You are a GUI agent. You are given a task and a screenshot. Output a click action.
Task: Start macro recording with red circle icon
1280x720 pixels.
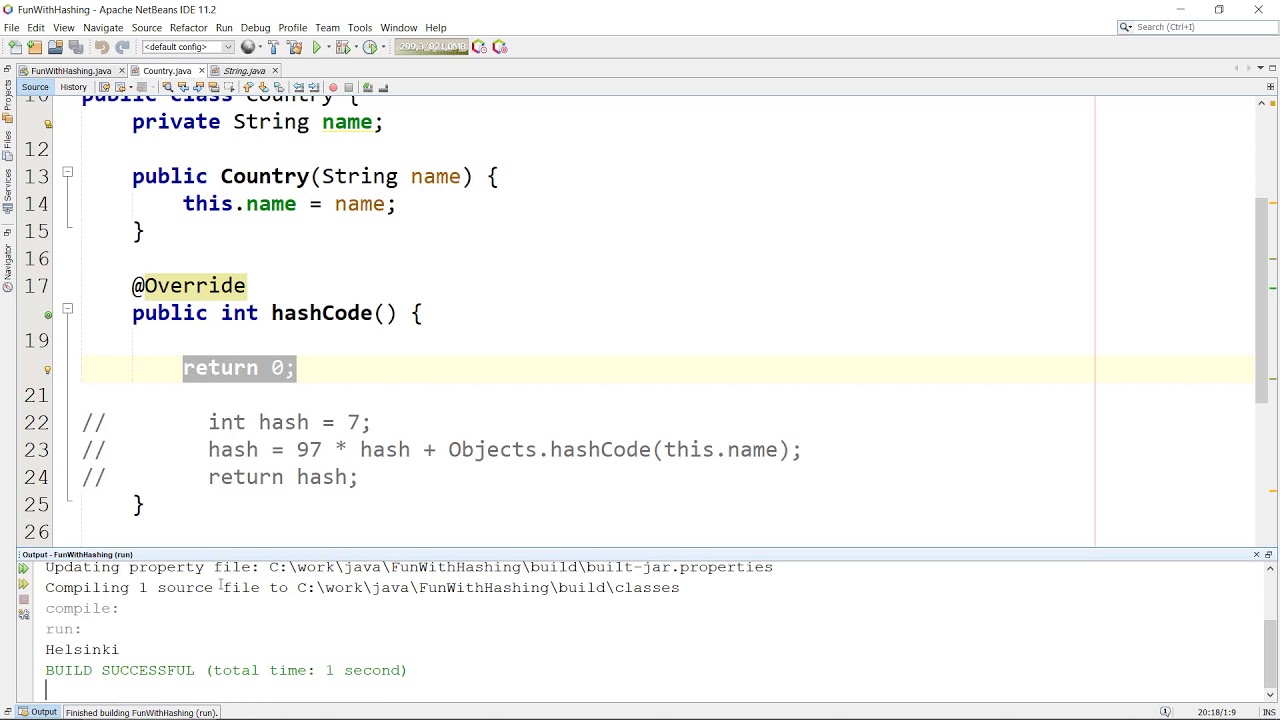[333, 87]
